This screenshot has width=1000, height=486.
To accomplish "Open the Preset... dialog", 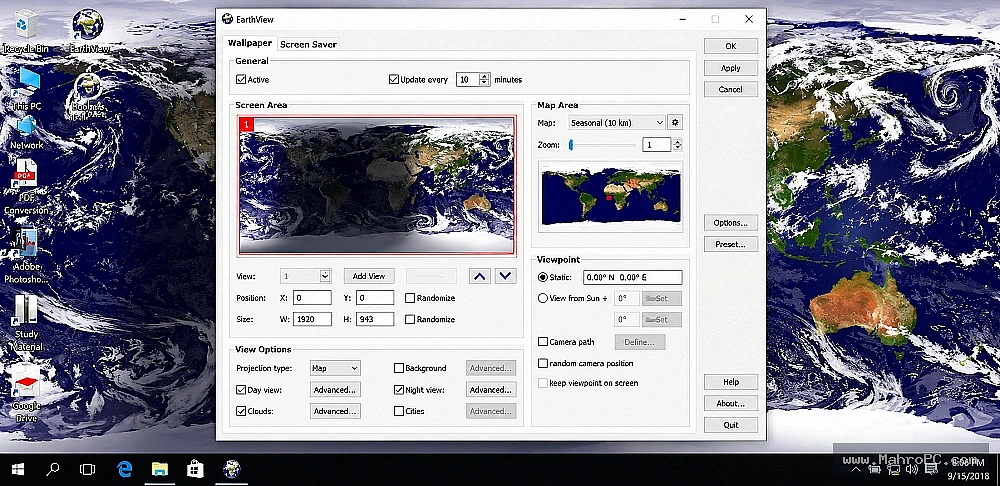I will (x=731, y=244).
